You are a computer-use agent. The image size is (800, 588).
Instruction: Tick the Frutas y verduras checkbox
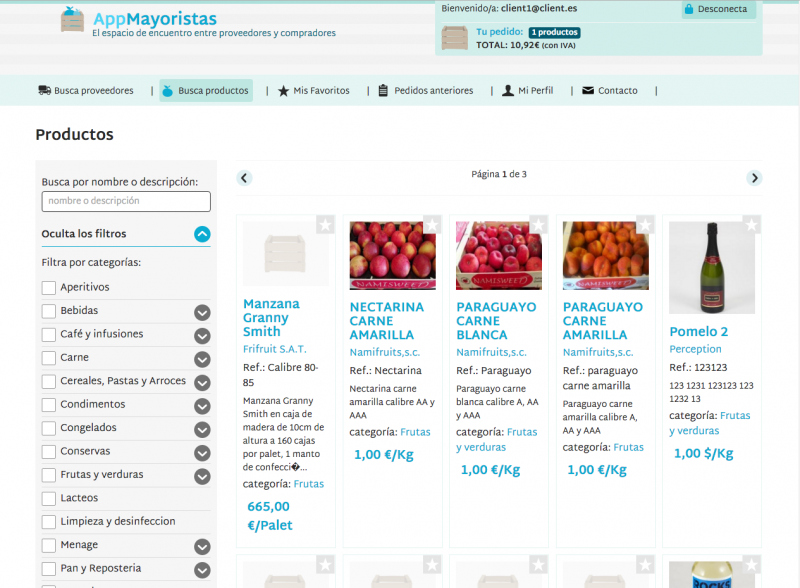49,475
